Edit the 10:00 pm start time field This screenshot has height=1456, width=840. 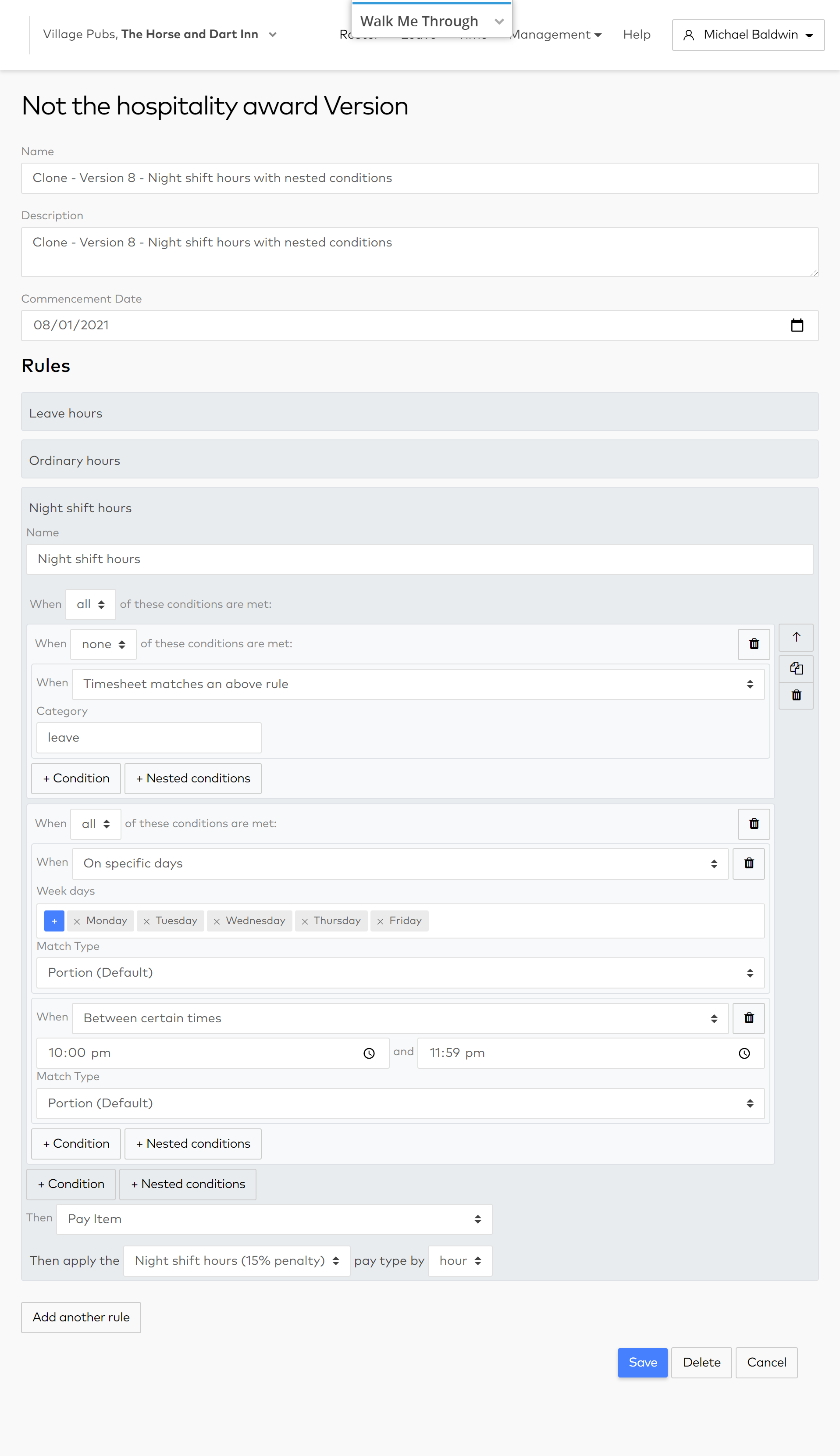coord(212,1053)
